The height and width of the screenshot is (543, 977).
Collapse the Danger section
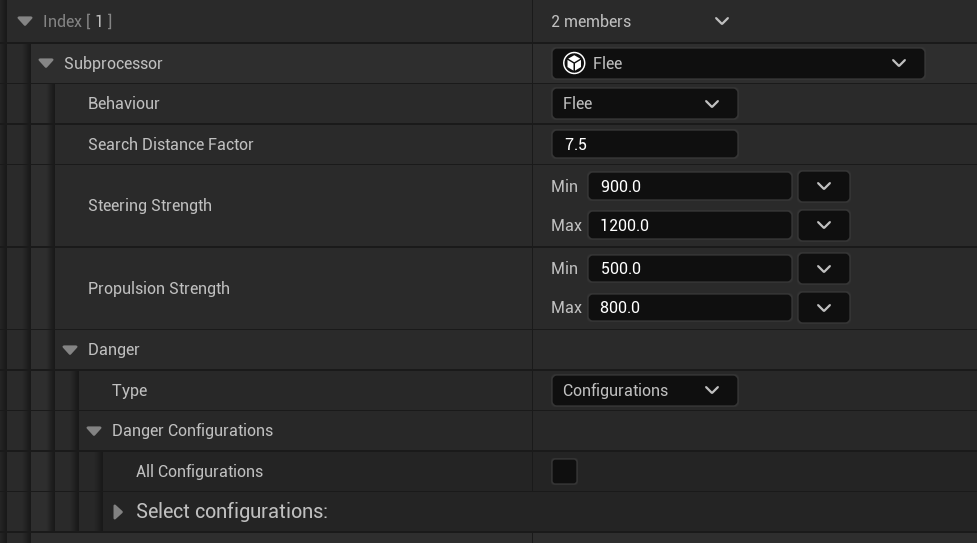70,349
